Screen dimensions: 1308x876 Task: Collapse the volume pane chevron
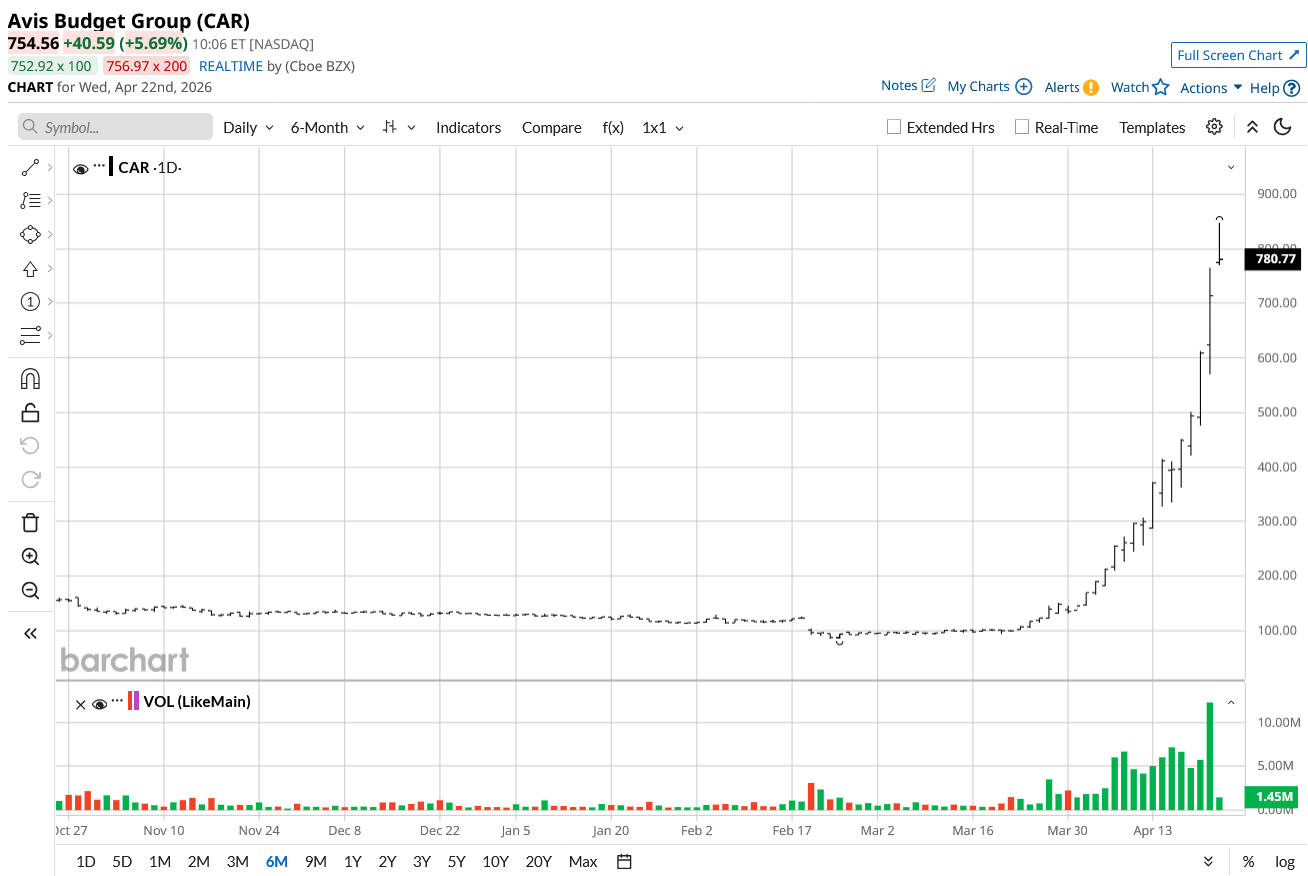1231,703
